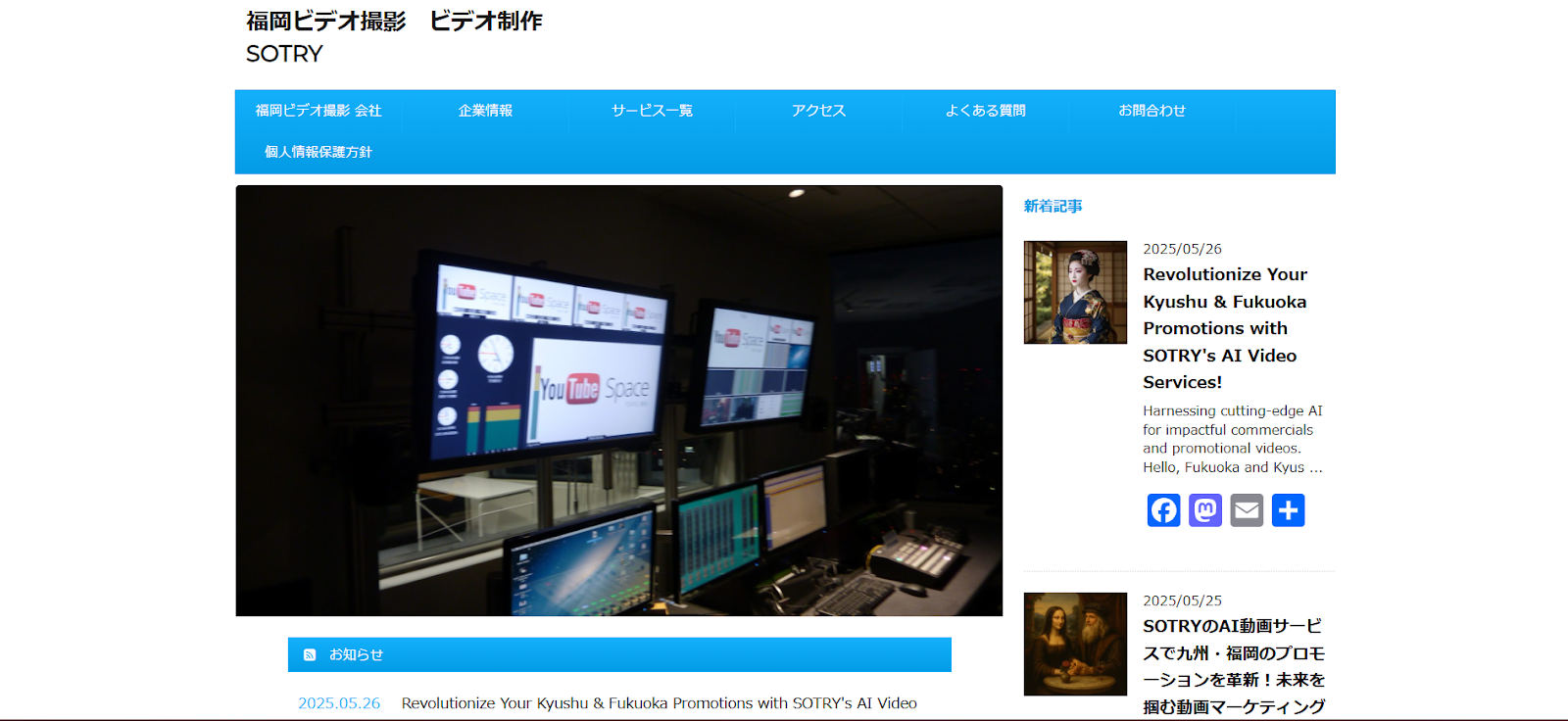Click the 新着記事 heading
The width and height of the screenshot is (1568, 721).
coord(1053,206)
